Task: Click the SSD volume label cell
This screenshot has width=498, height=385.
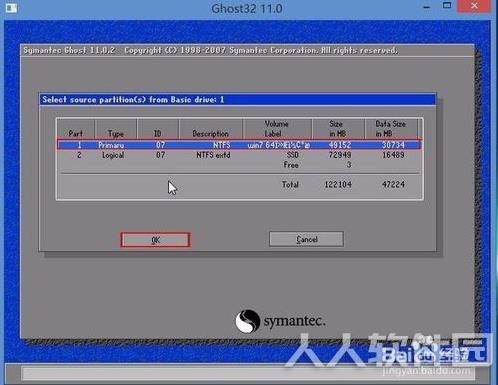Action: pos(292,155)
